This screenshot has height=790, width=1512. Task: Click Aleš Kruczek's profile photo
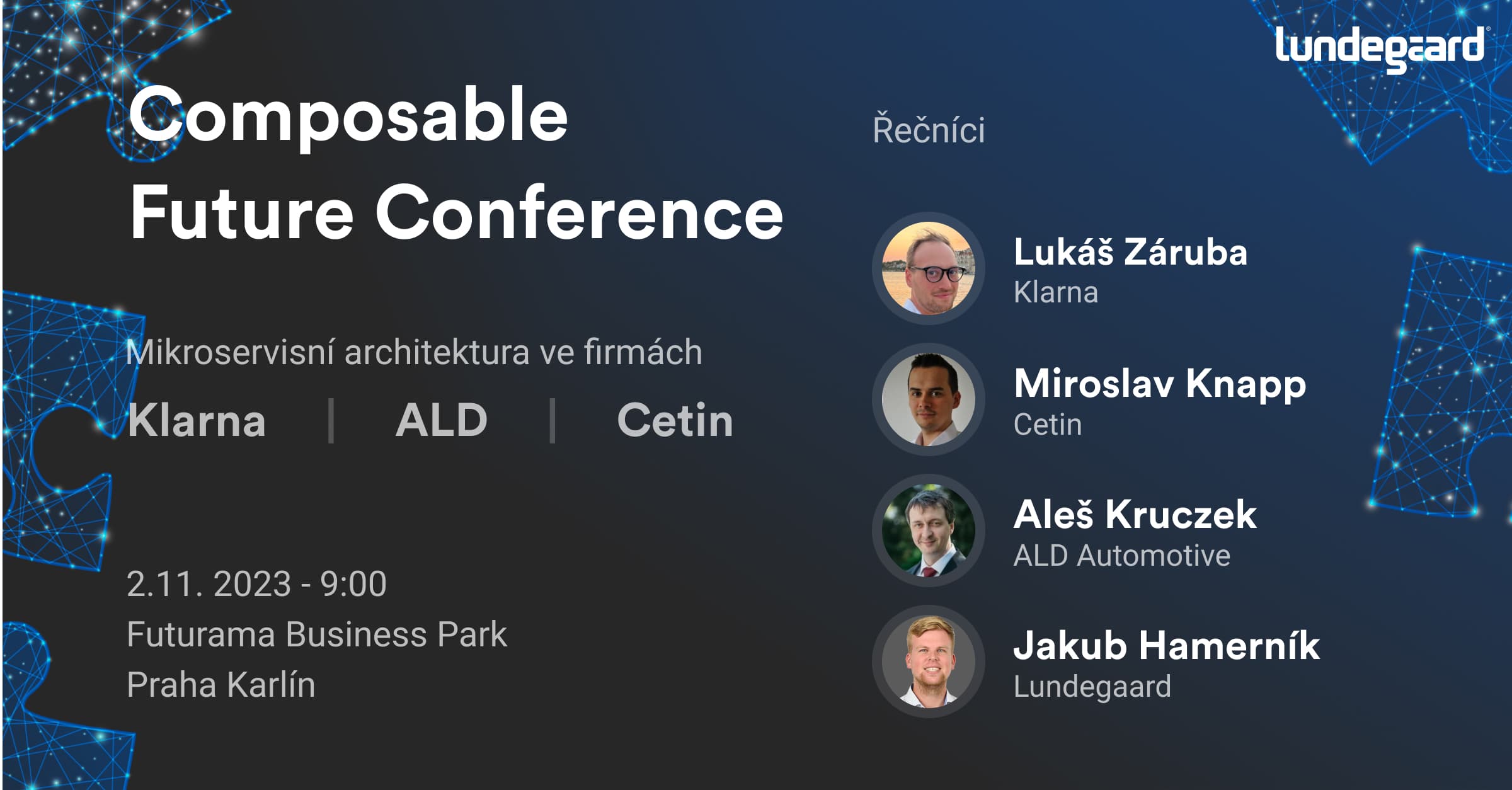click(x=928, y=530)
